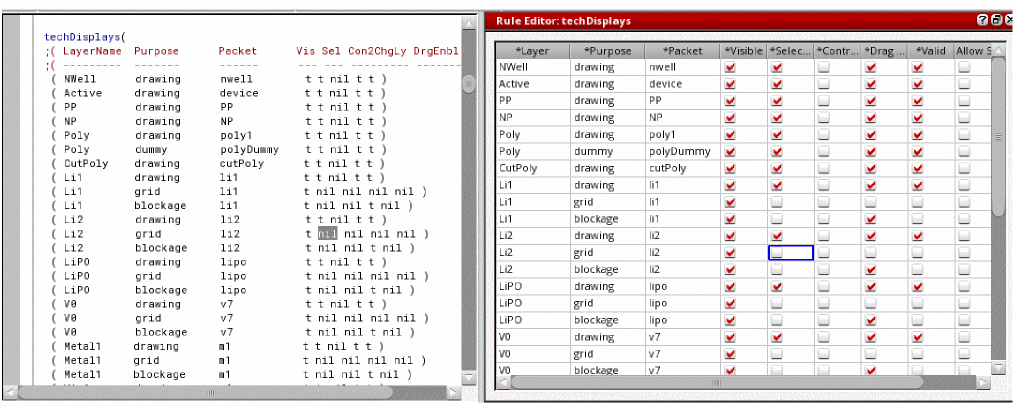The width and height of the screenshot is (1013, 409).
Task: Sort table by the *Layer column header
Action: (533, 50)
